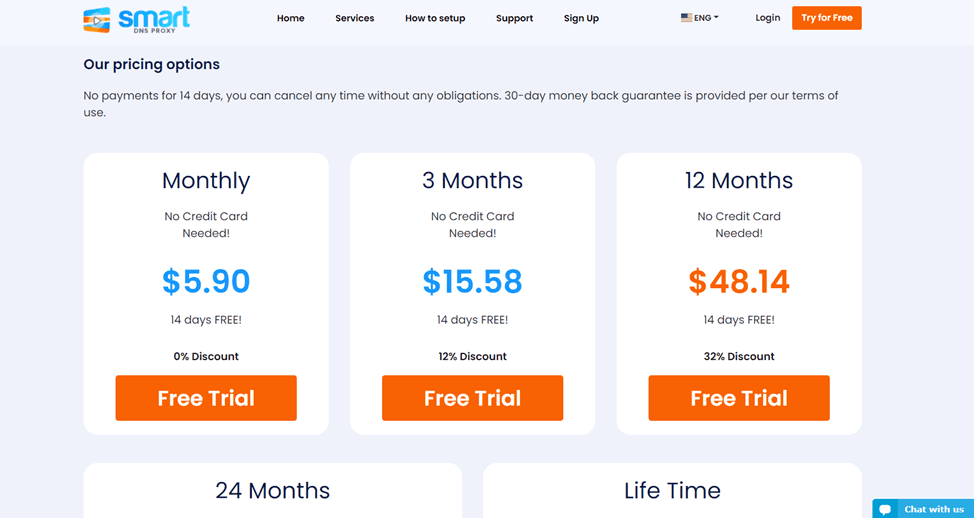Click the $15.58 price on 3 Months
Screen dimensions: 974x518
tap(473, 281)
